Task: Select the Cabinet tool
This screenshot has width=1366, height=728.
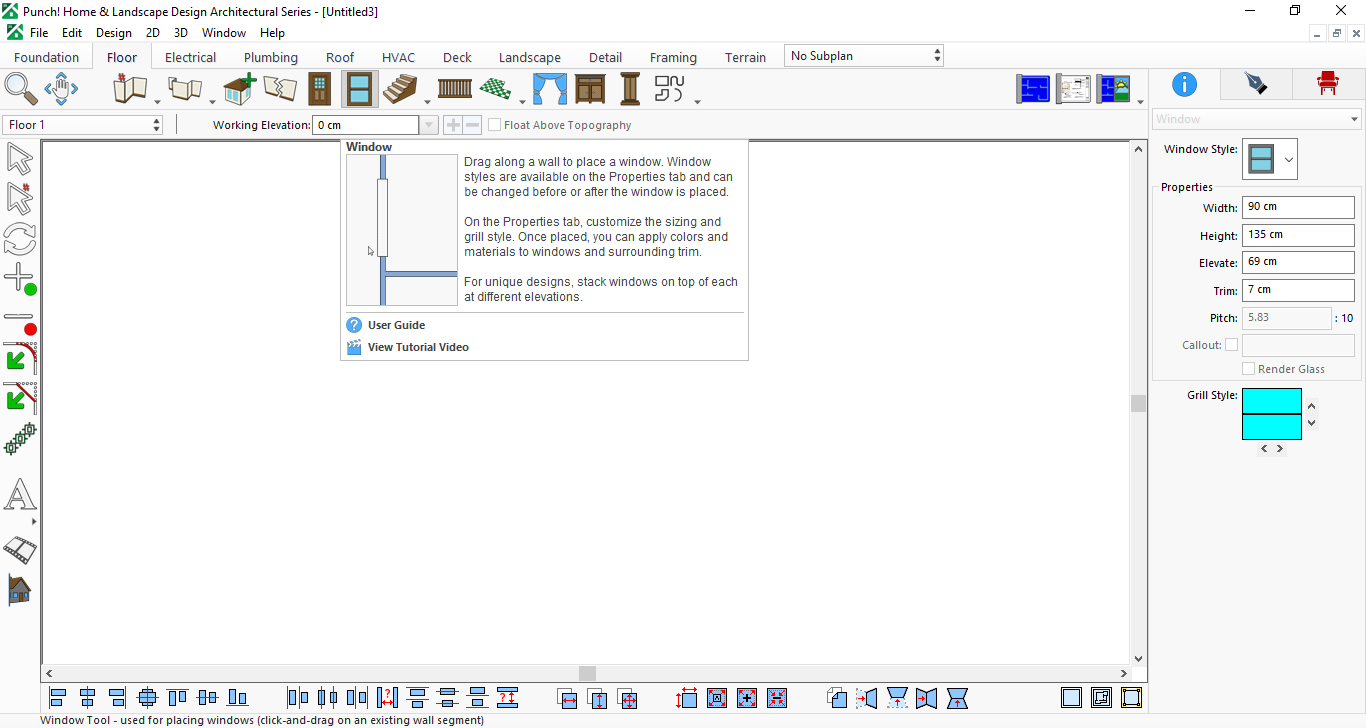Action: (590, 89)
